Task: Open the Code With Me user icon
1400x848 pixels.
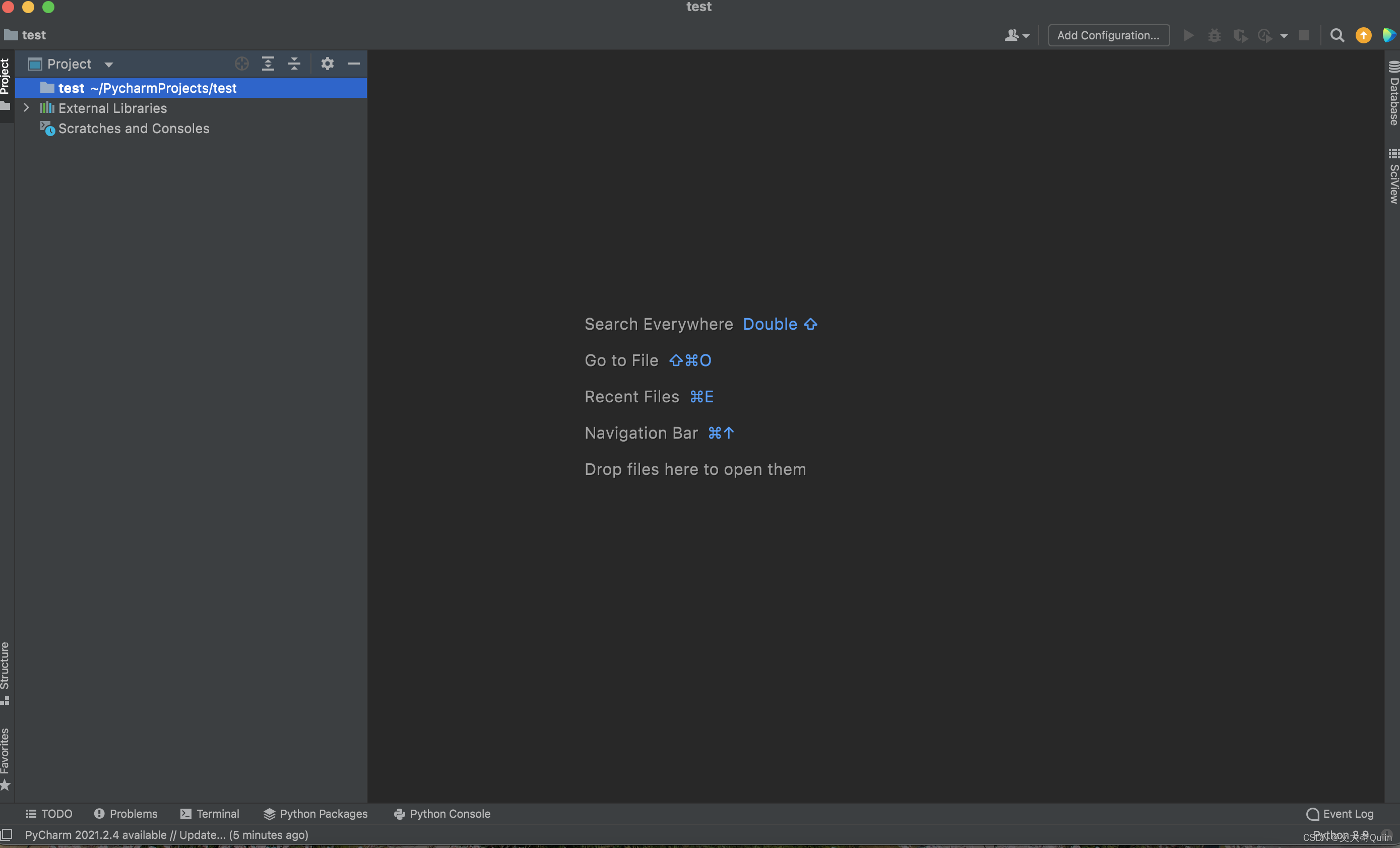Action: click(1016, 35)
